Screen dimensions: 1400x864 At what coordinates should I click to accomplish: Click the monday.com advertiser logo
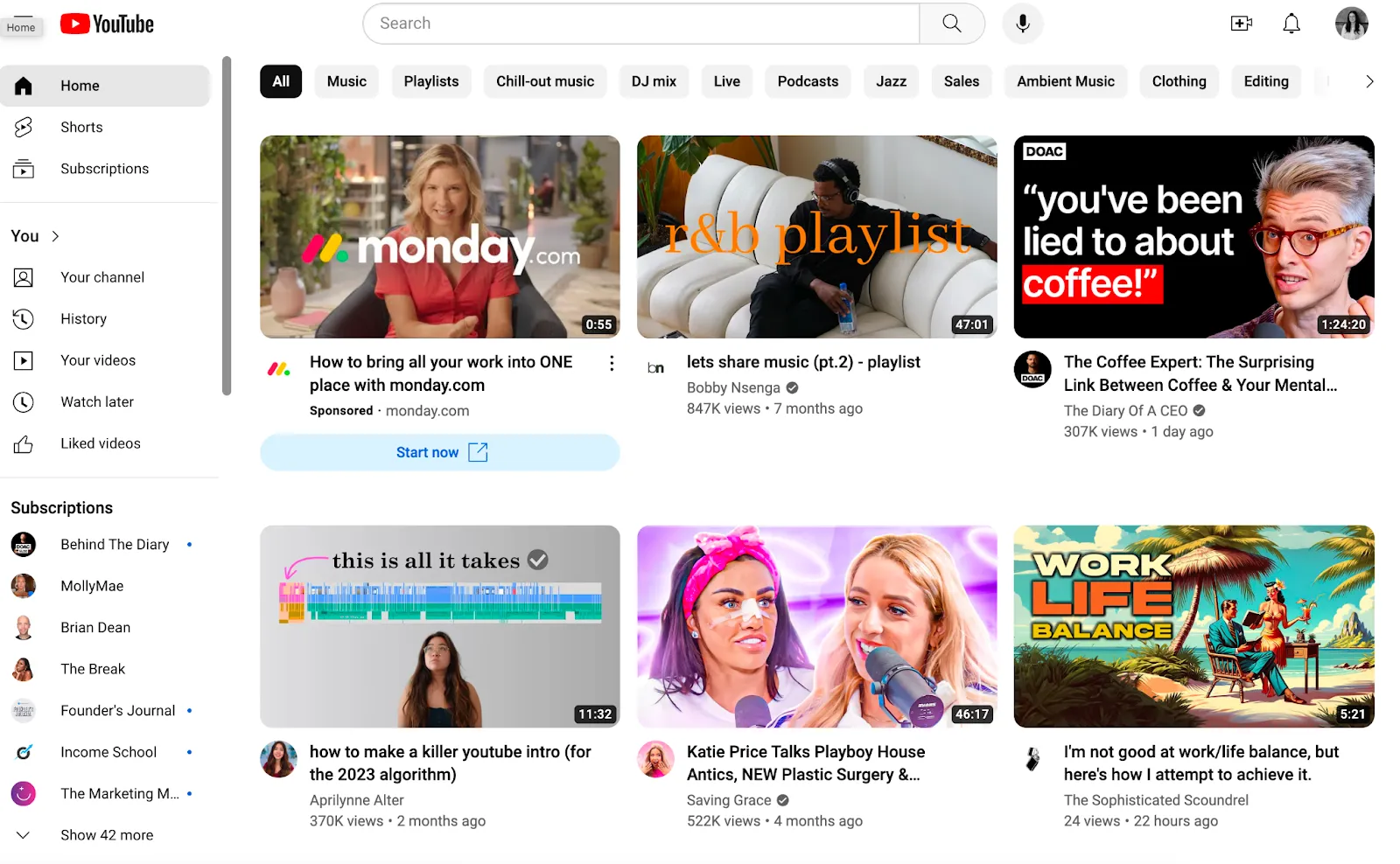click(279, 369)
